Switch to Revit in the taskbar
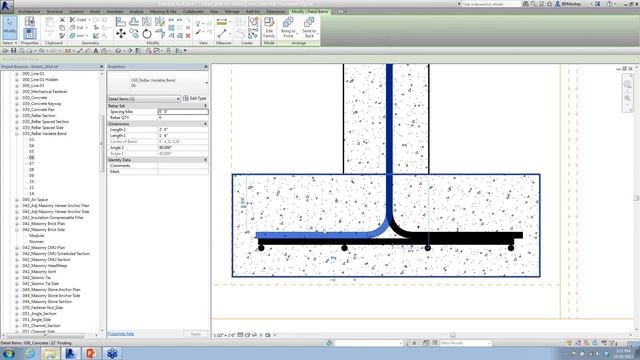 click(x=71, y=353)
